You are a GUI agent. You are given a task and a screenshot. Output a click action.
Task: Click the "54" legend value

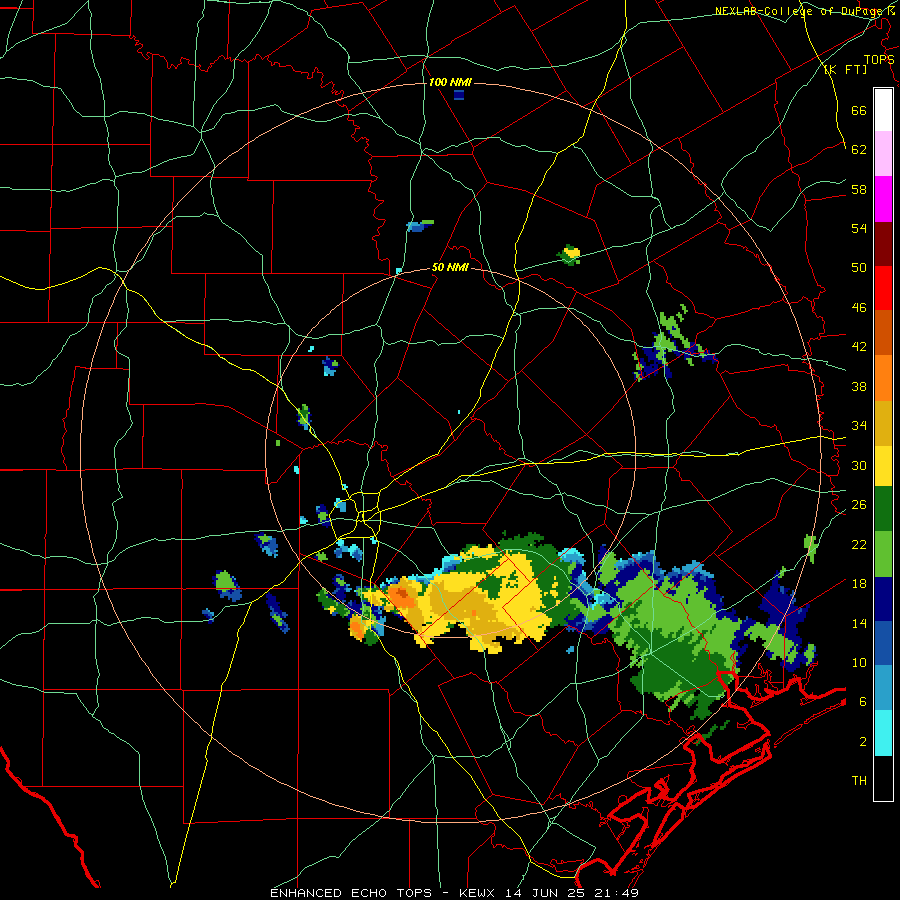(859, 228)
